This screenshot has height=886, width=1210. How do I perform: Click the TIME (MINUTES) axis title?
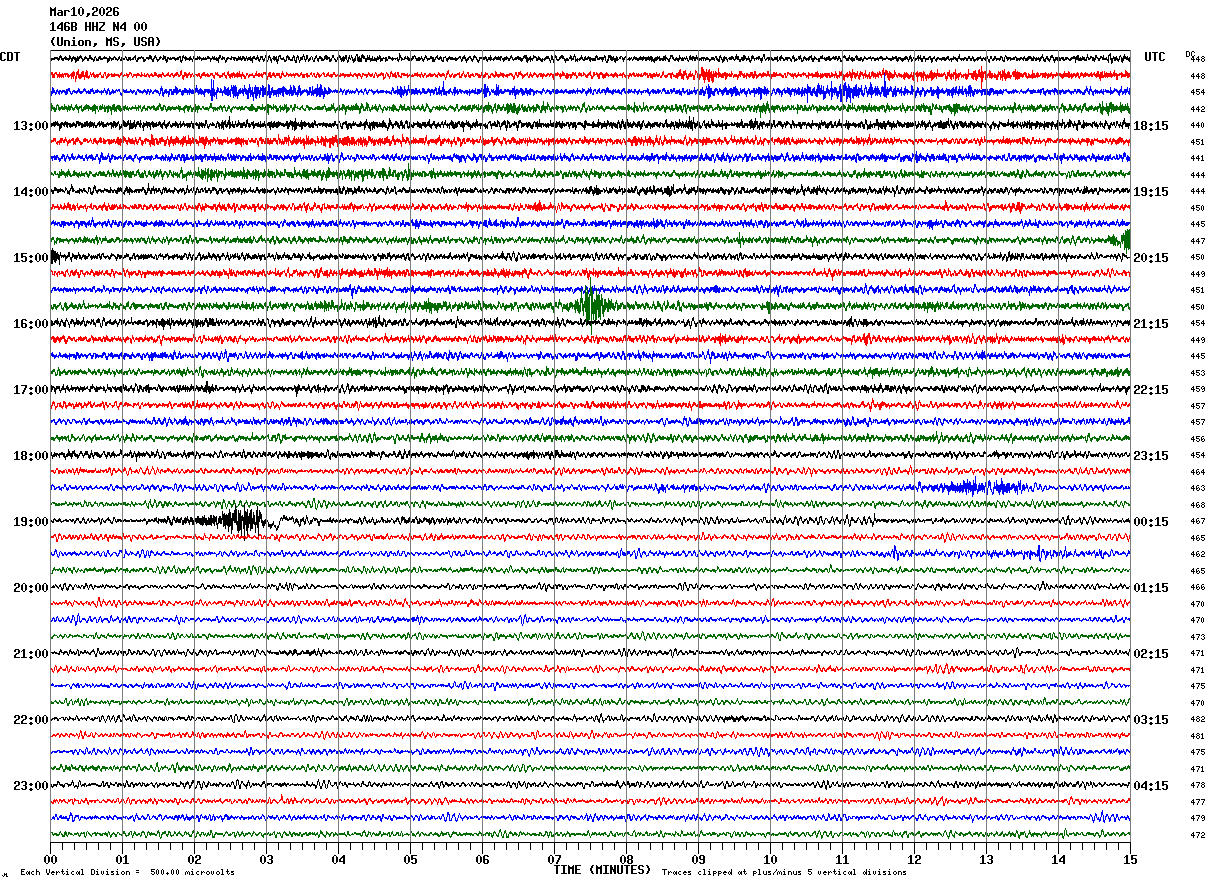(x=602, y=870)
